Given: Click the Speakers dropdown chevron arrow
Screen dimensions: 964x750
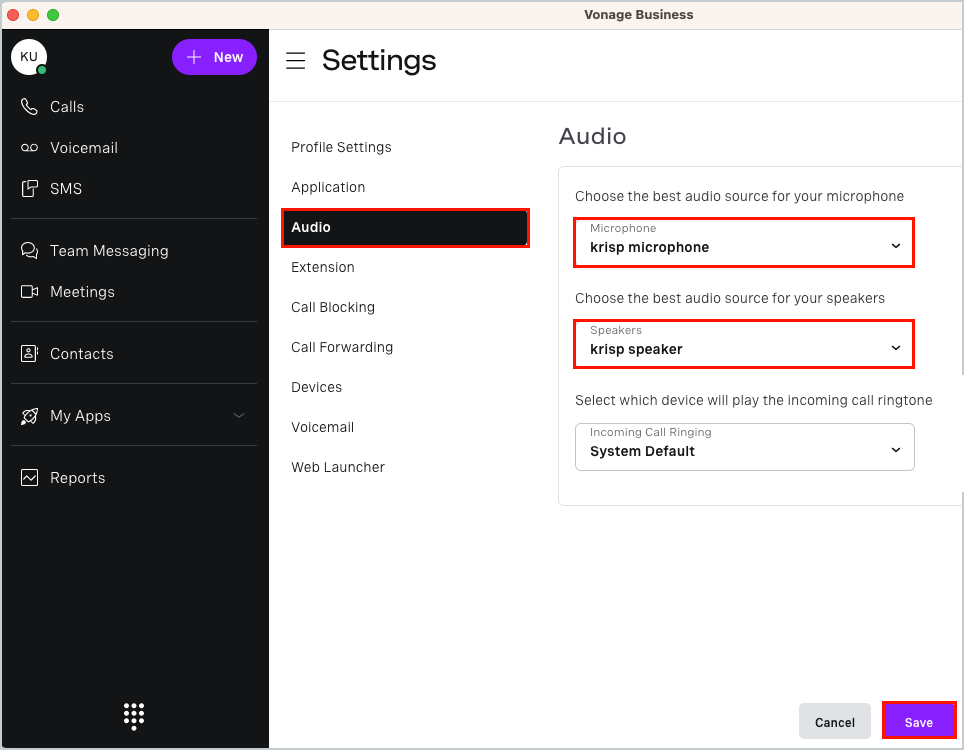Looking at the screenshot, I should [896, 348].
